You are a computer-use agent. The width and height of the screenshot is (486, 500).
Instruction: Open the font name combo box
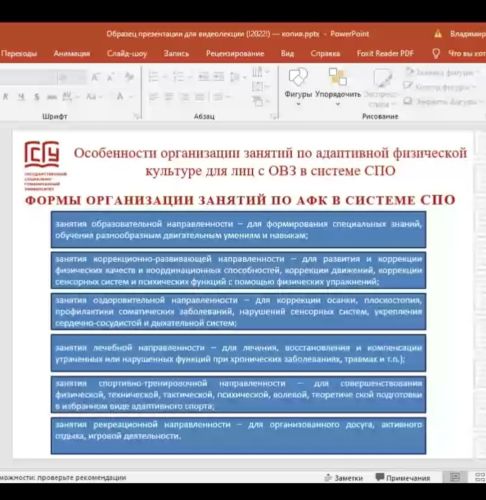(x=28, y=77)
